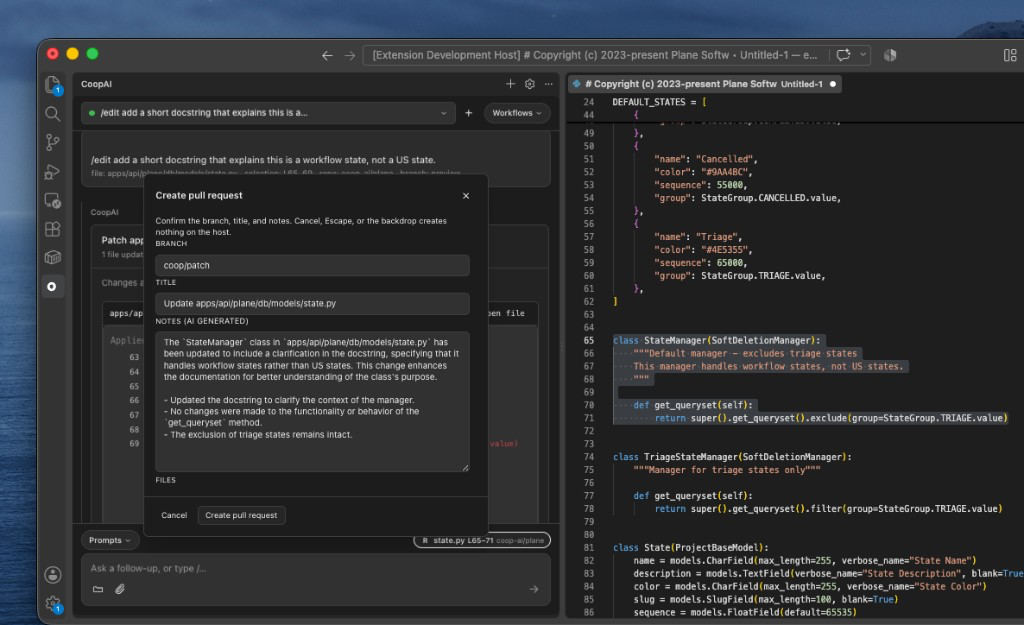
Task: Open the Prompts dropdown
Action: pos(110,540)
